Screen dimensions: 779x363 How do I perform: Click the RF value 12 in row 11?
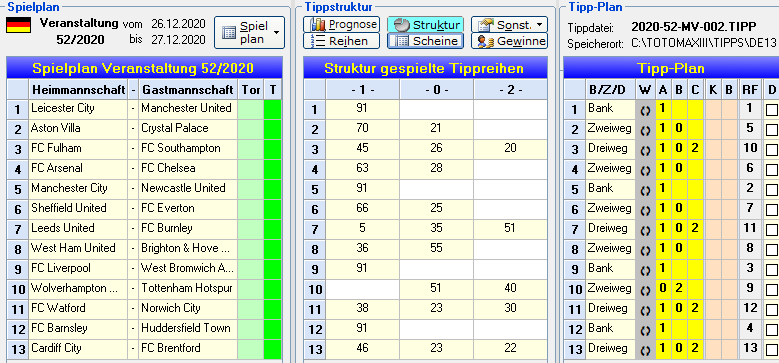[x=750, y=308]
